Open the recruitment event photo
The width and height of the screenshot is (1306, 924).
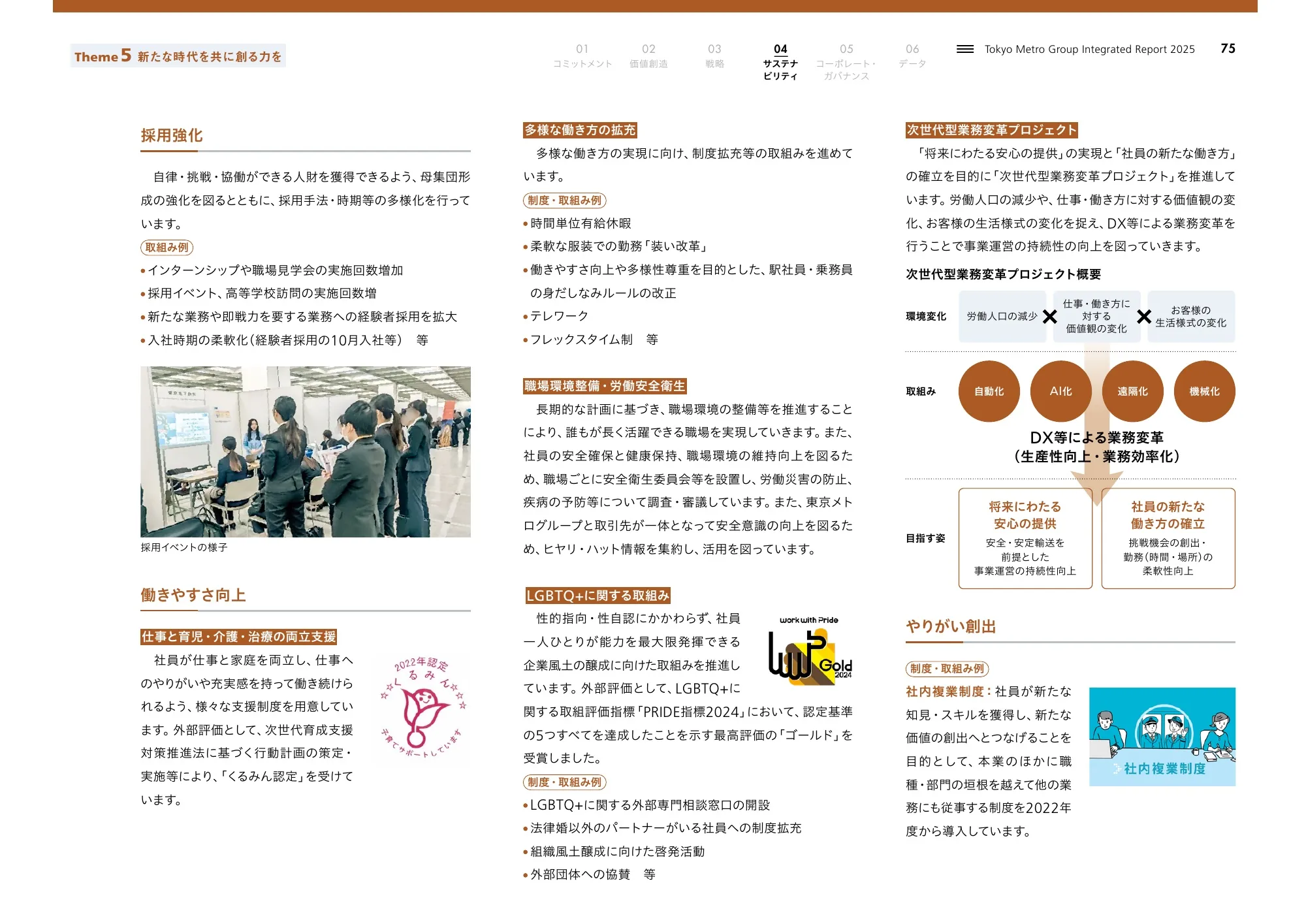click(x=305, y=451)
